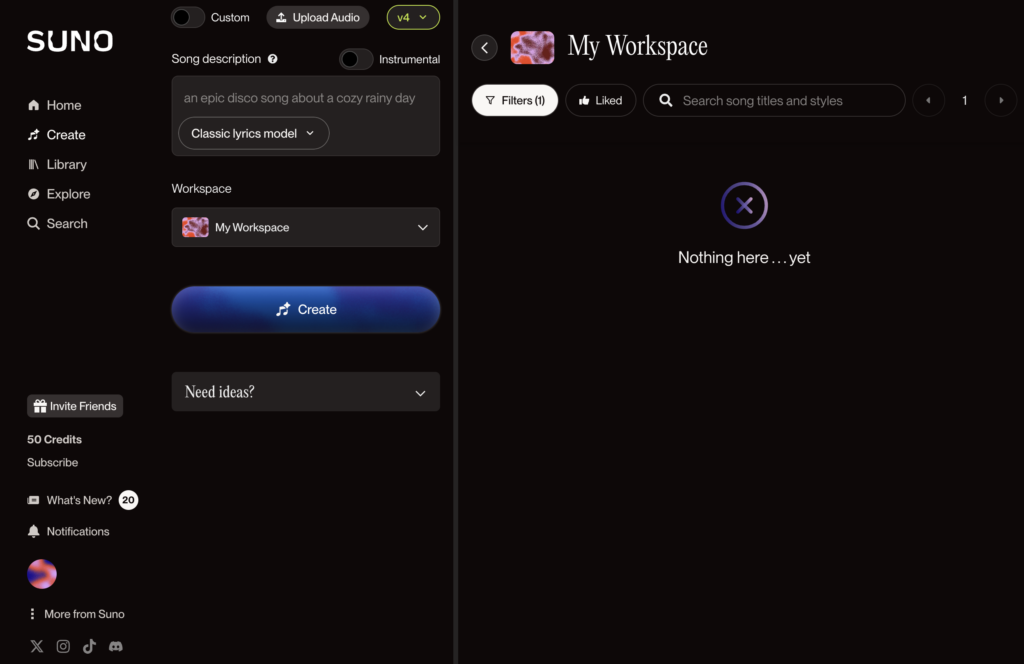
Task: Expand the Need ideas? section
Action: [306, 392]
